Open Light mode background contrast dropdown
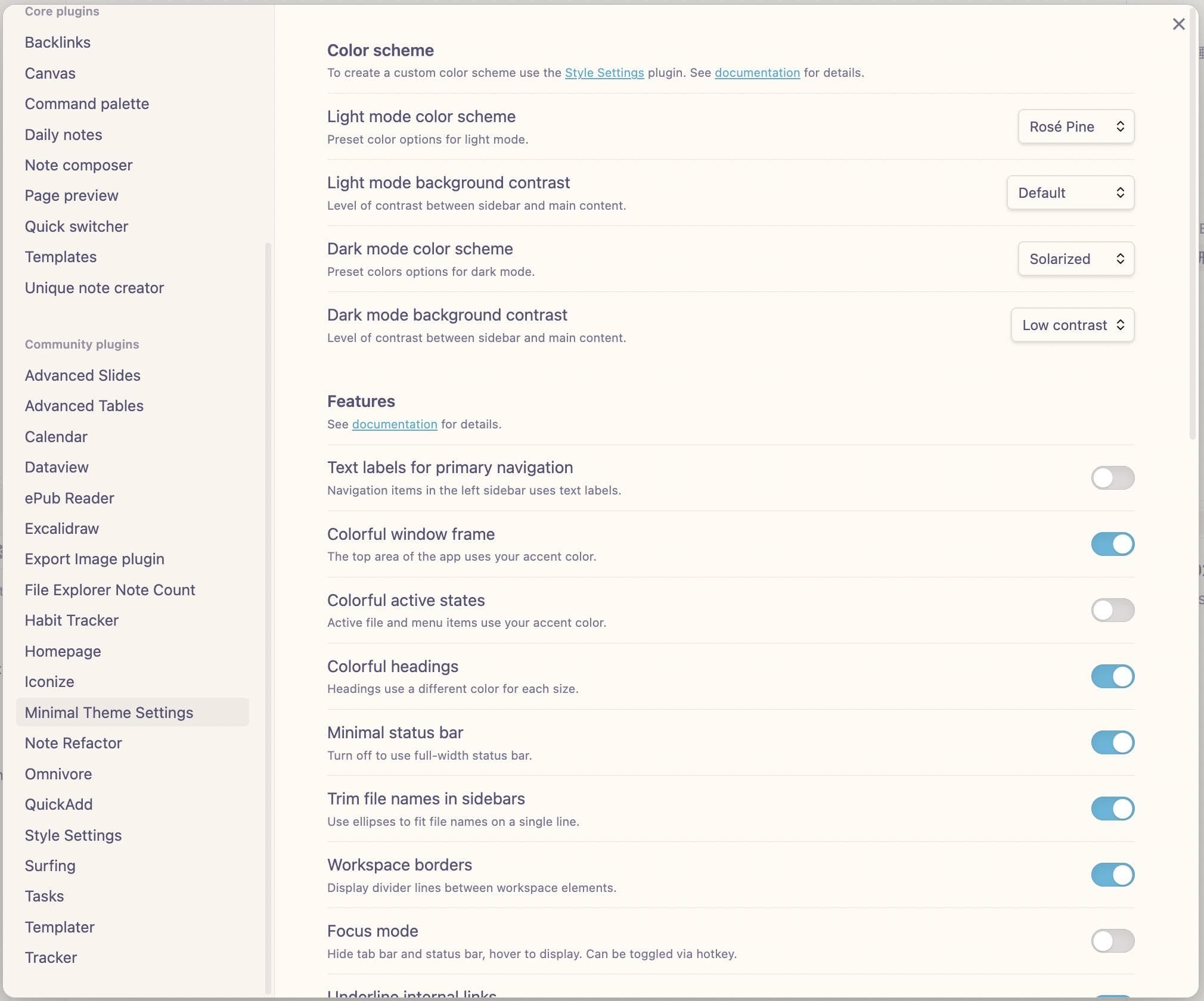The image size is (1204, 1001). point(1070,192)
